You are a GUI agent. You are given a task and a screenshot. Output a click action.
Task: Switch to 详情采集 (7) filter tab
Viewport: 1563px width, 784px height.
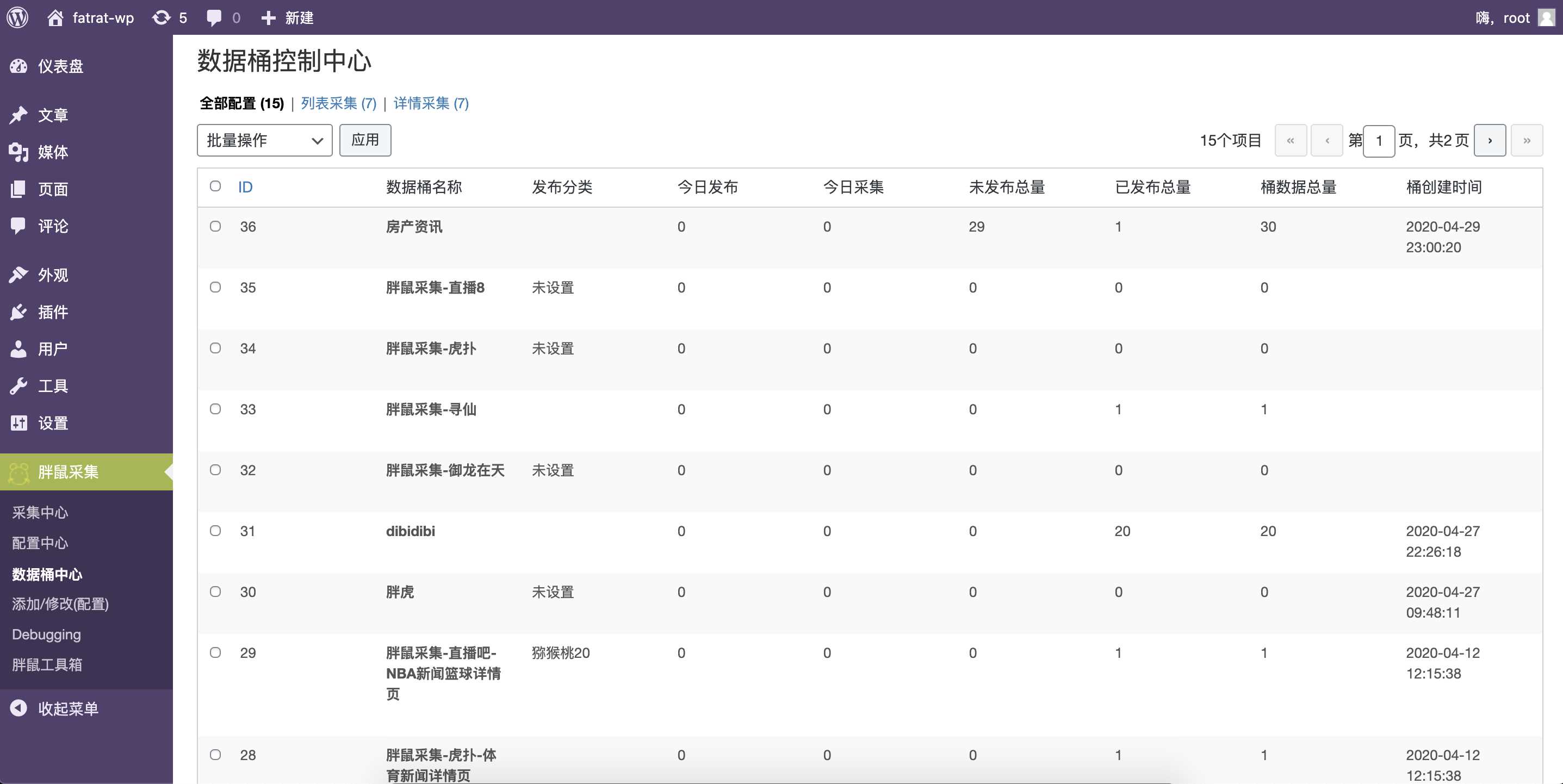[x=430, y=103]
